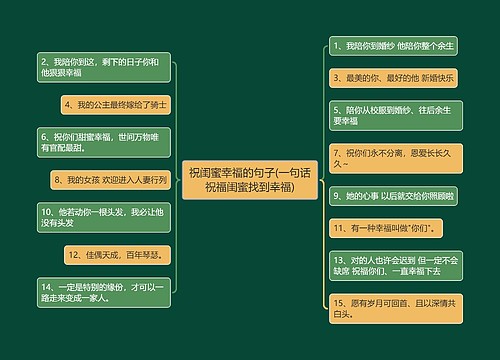
Task: Click node 15、愿有岁月可回首
Action: (x=396, y=309)
